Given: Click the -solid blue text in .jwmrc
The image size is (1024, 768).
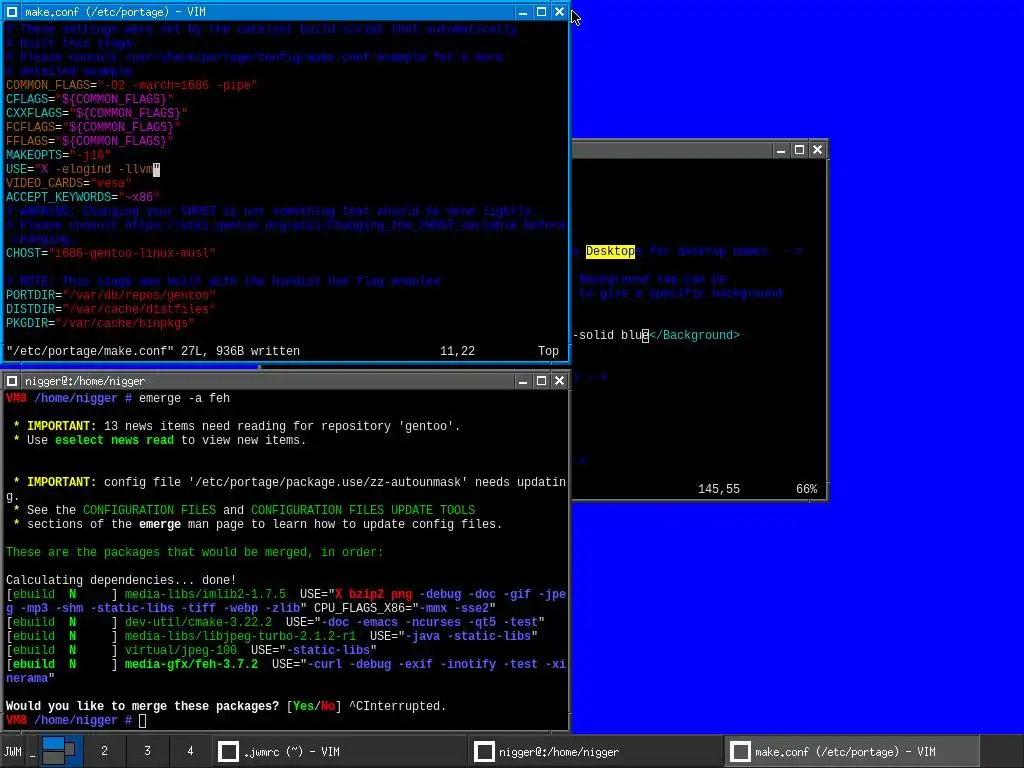Looking at the screenshot, I should [x=611, y=335].
